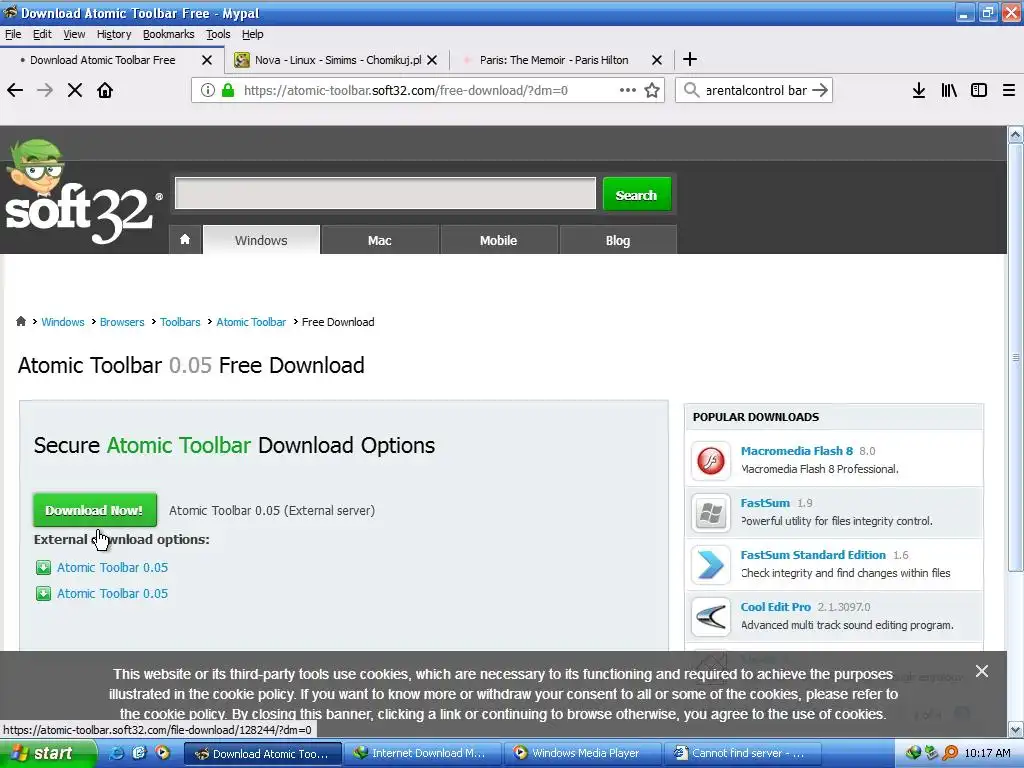Open the Help menu
The height and width of the screenshot is (768, 1024).
coord(252,34)
